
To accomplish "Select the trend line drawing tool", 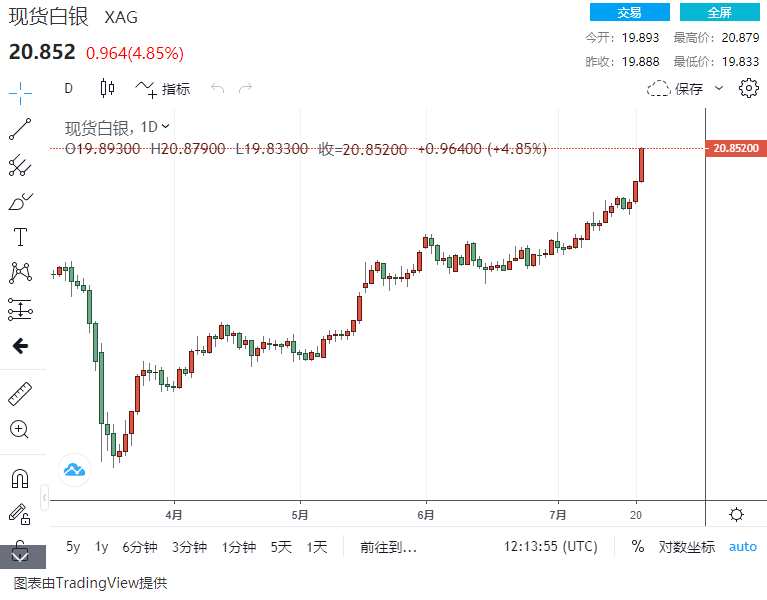I will tap(20, 129).
